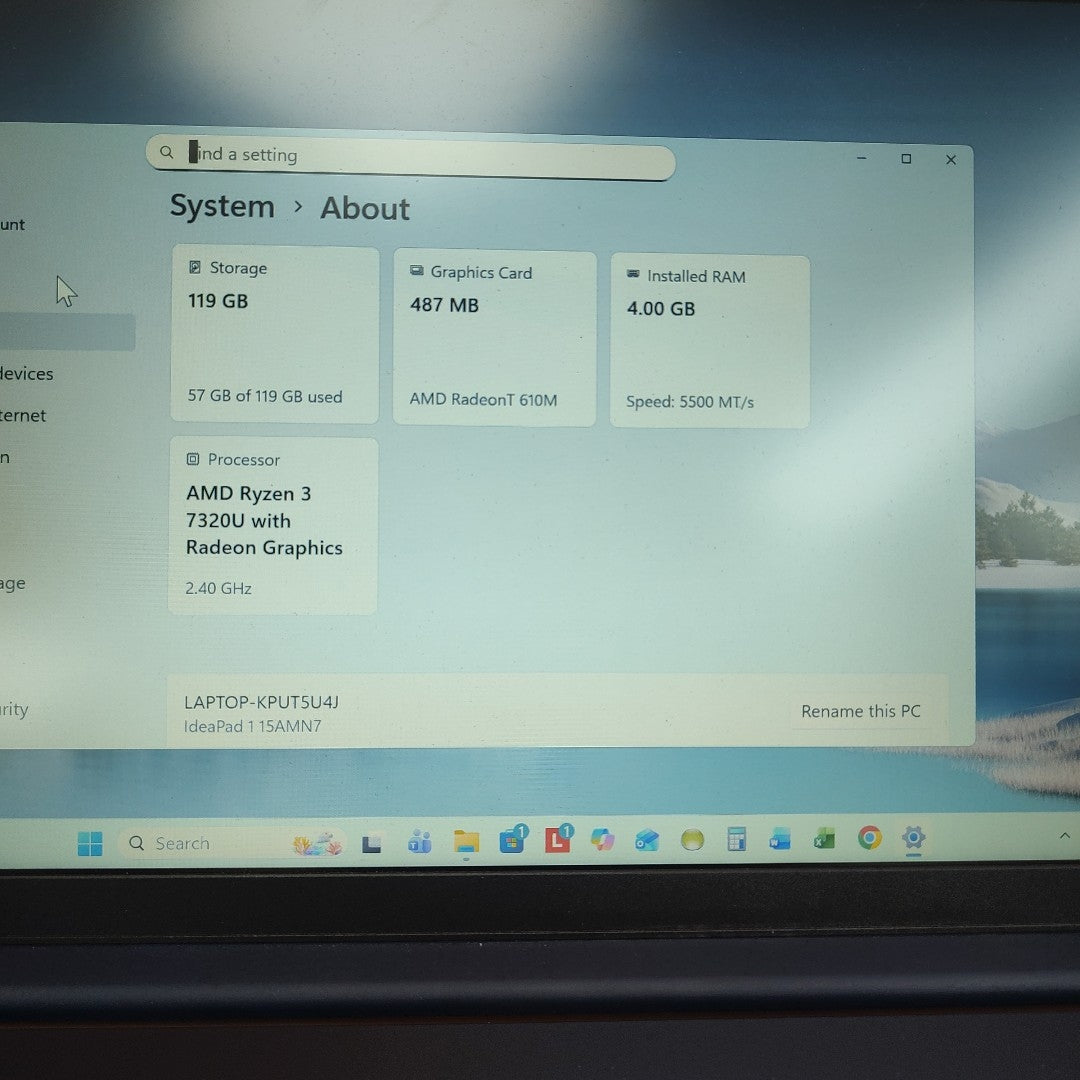Open the red L app in taskbar
This screenshot has height=1080, width=1080.
click(559, 840)
